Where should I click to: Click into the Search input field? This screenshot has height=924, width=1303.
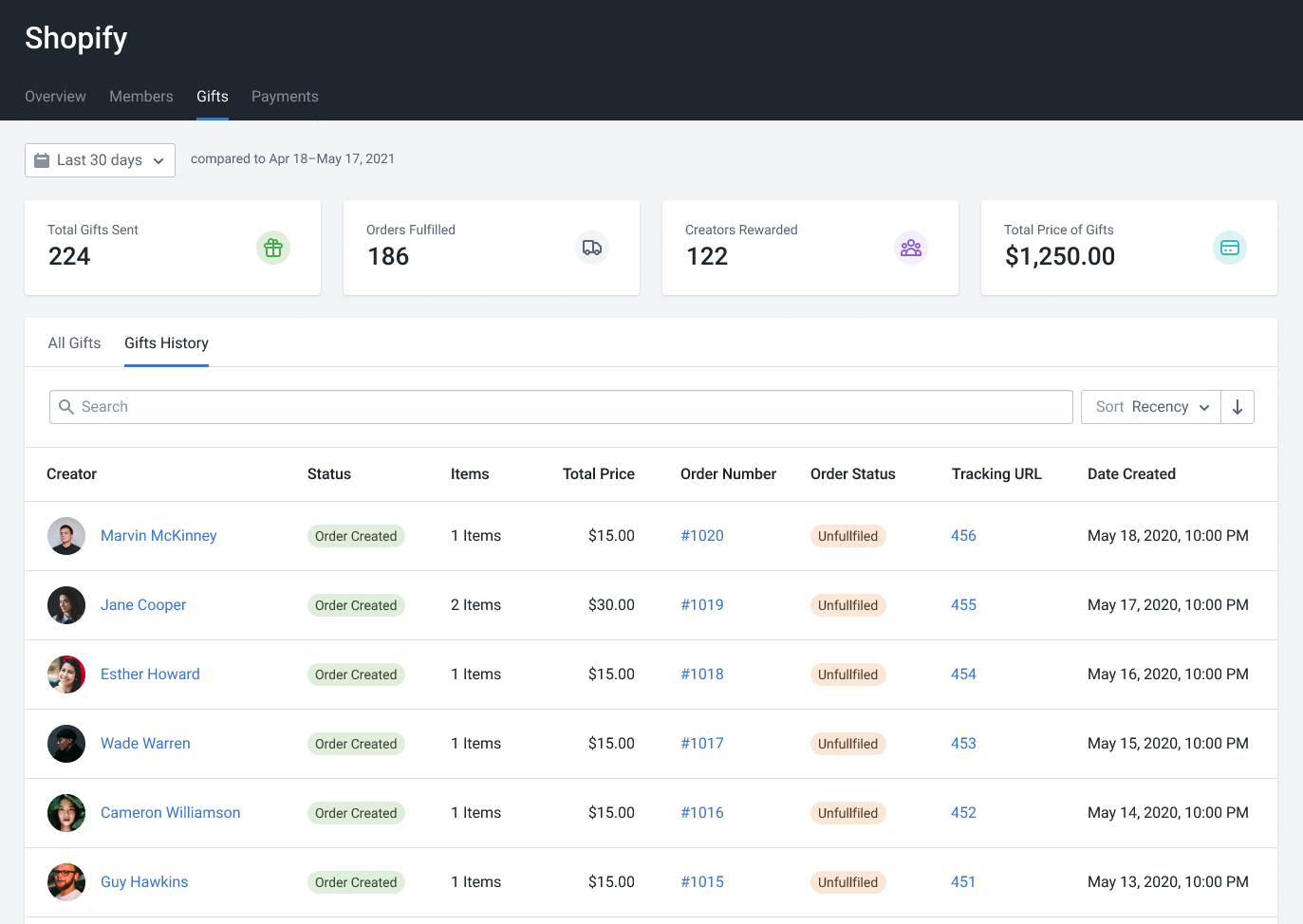569,407
